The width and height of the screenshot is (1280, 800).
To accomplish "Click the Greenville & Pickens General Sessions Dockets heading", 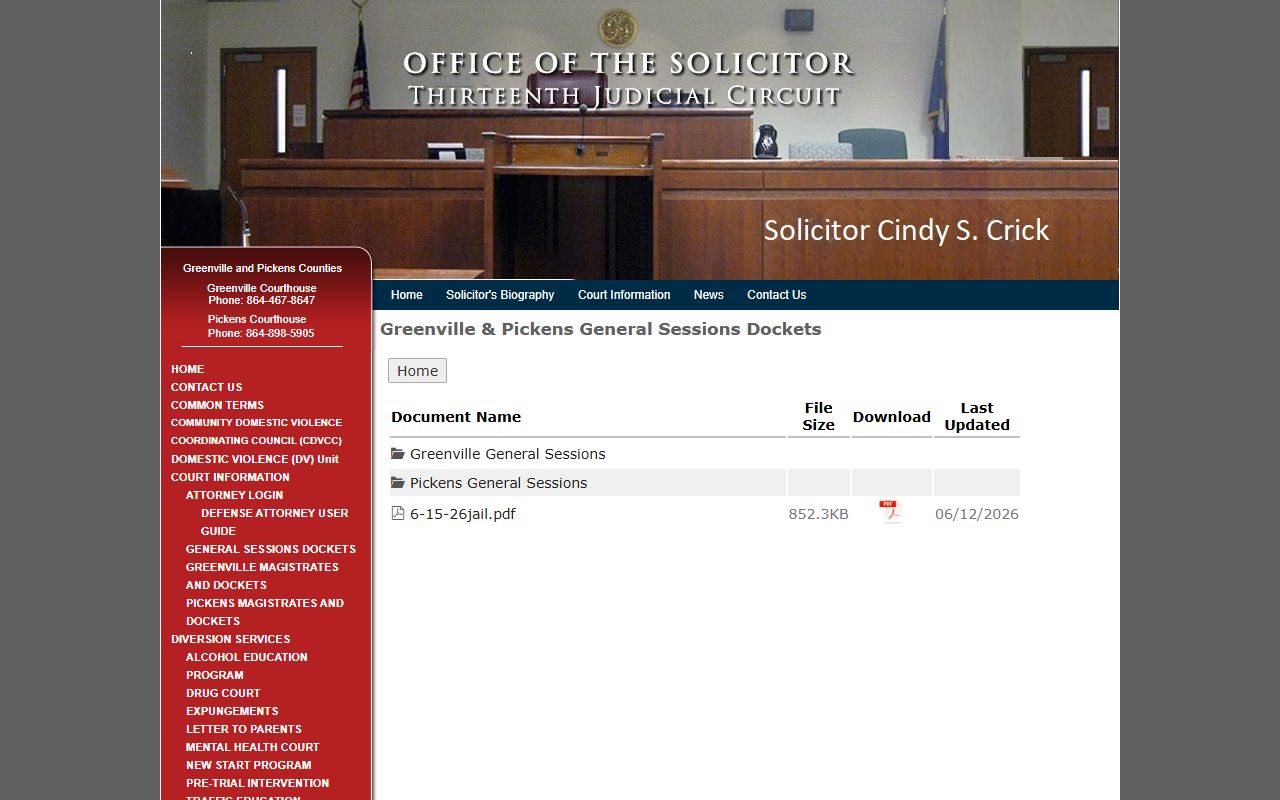I will pos(601,329).
